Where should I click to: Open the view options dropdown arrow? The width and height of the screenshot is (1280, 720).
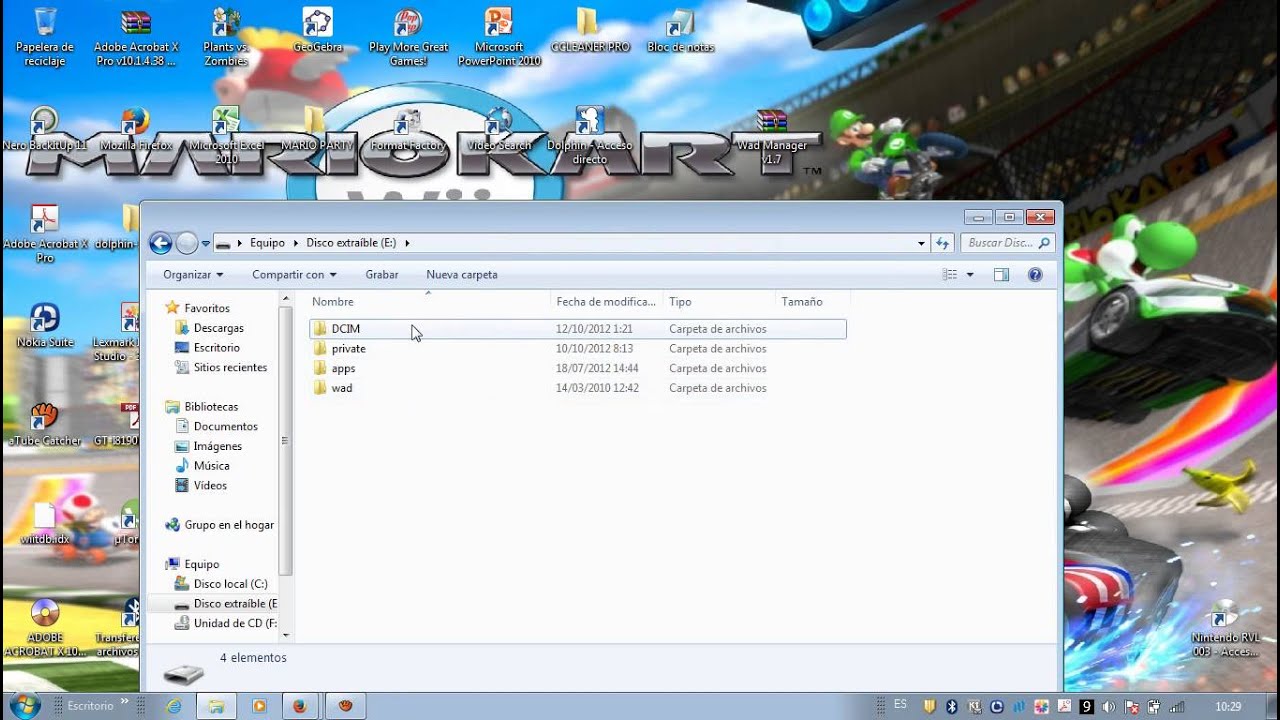pos(970,274)
